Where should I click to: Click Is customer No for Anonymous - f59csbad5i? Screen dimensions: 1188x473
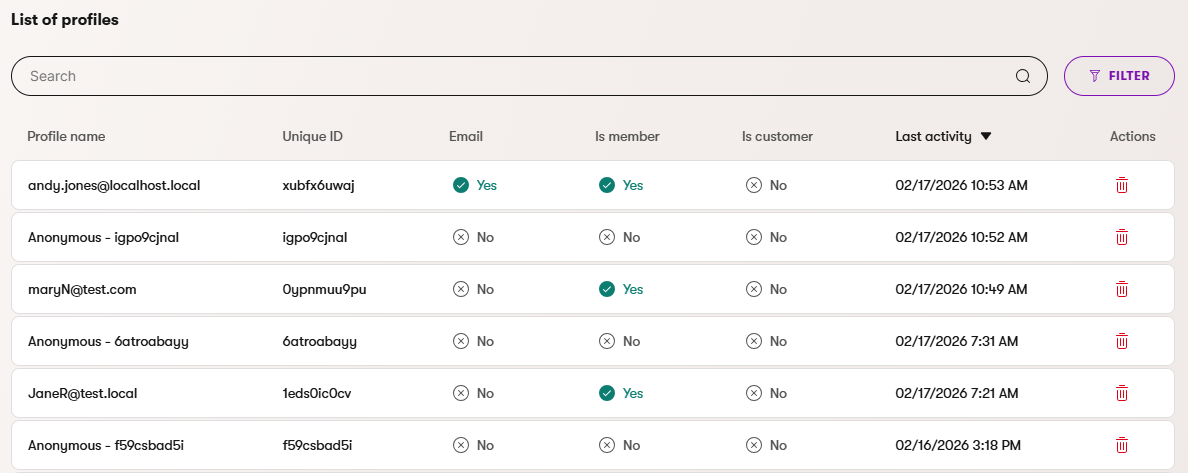point(766,445)
